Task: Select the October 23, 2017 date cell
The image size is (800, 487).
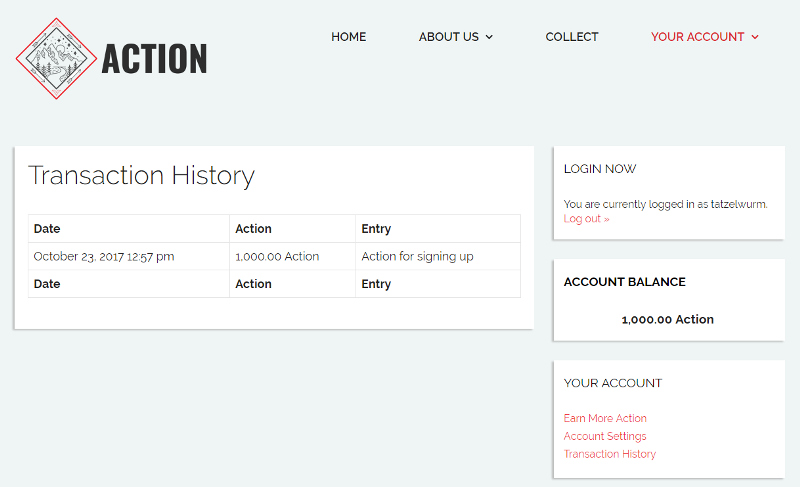Action: coord(104,257)
